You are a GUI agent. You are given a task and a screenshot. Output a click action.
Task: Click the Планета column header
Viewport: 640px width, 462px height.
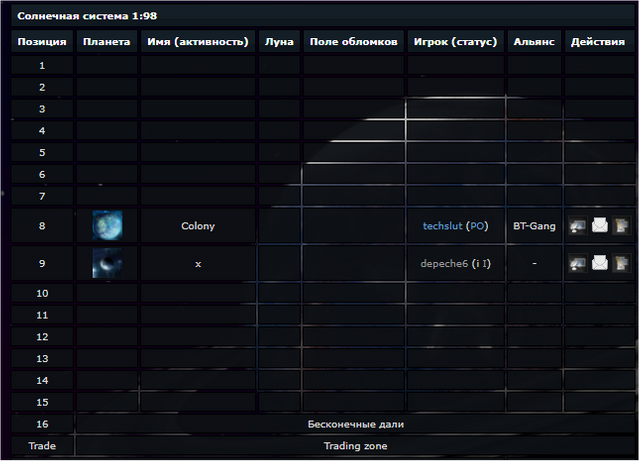click(107, 42)
